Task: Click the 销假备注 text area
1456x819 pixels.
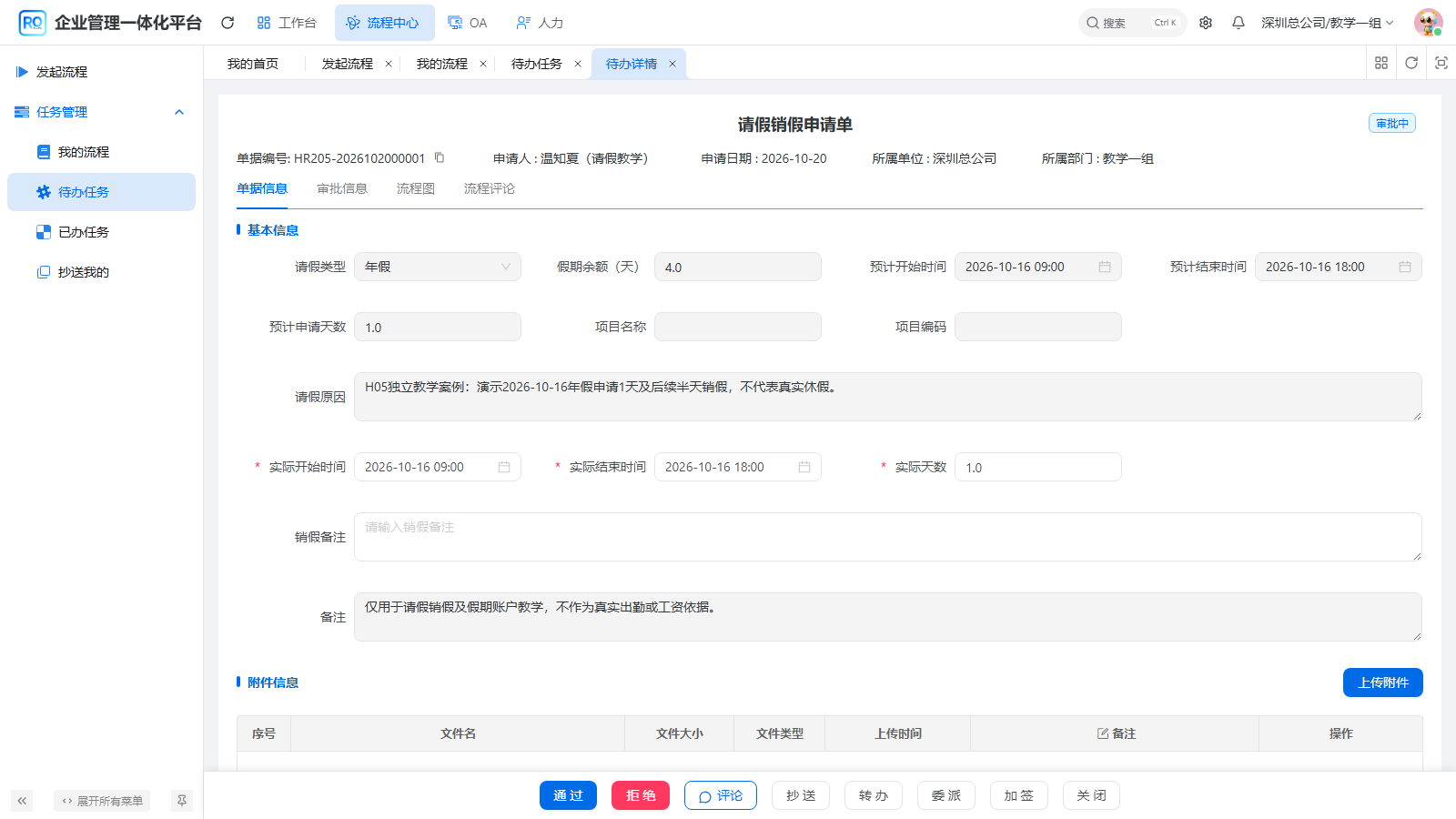Action: (888, 537)
